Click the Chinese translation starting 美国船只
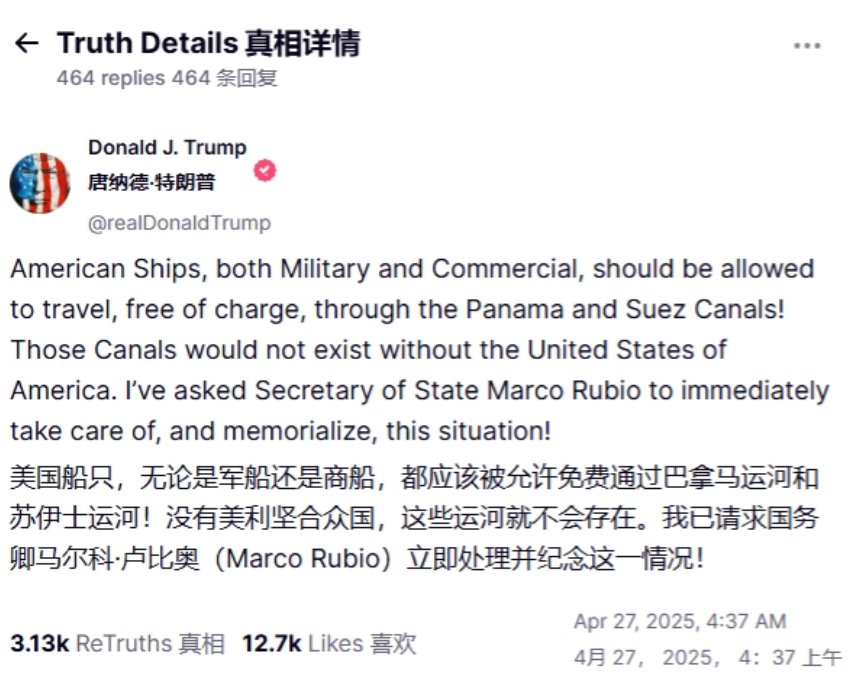This screenshot has height=674, width=855. 414,518
